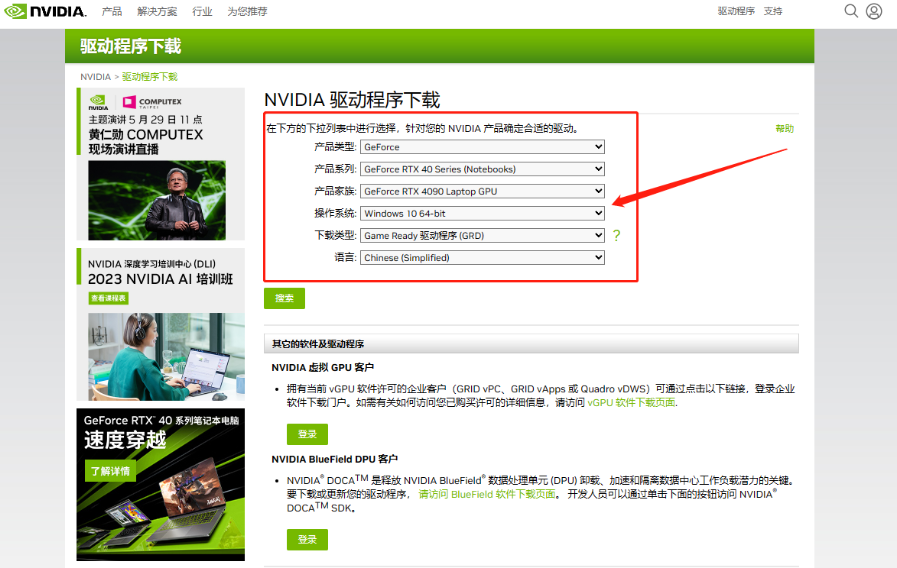897x568 pixels.
Task: Open the 产品类型 GeForce dropdown
Action: pyautogui.click(x=483, y=147)
